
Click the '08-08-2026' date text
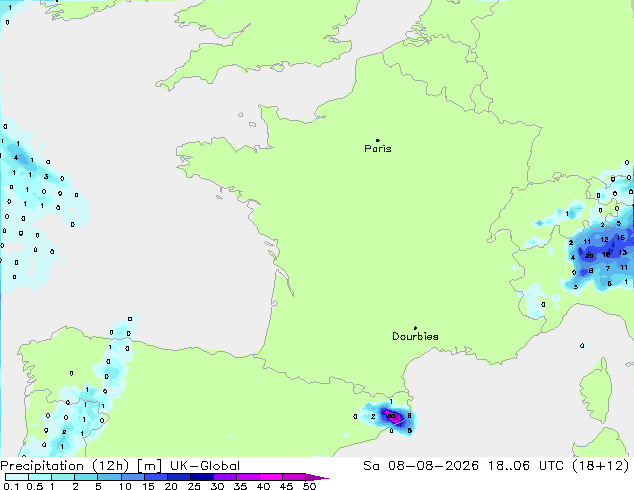click(433, 466)
